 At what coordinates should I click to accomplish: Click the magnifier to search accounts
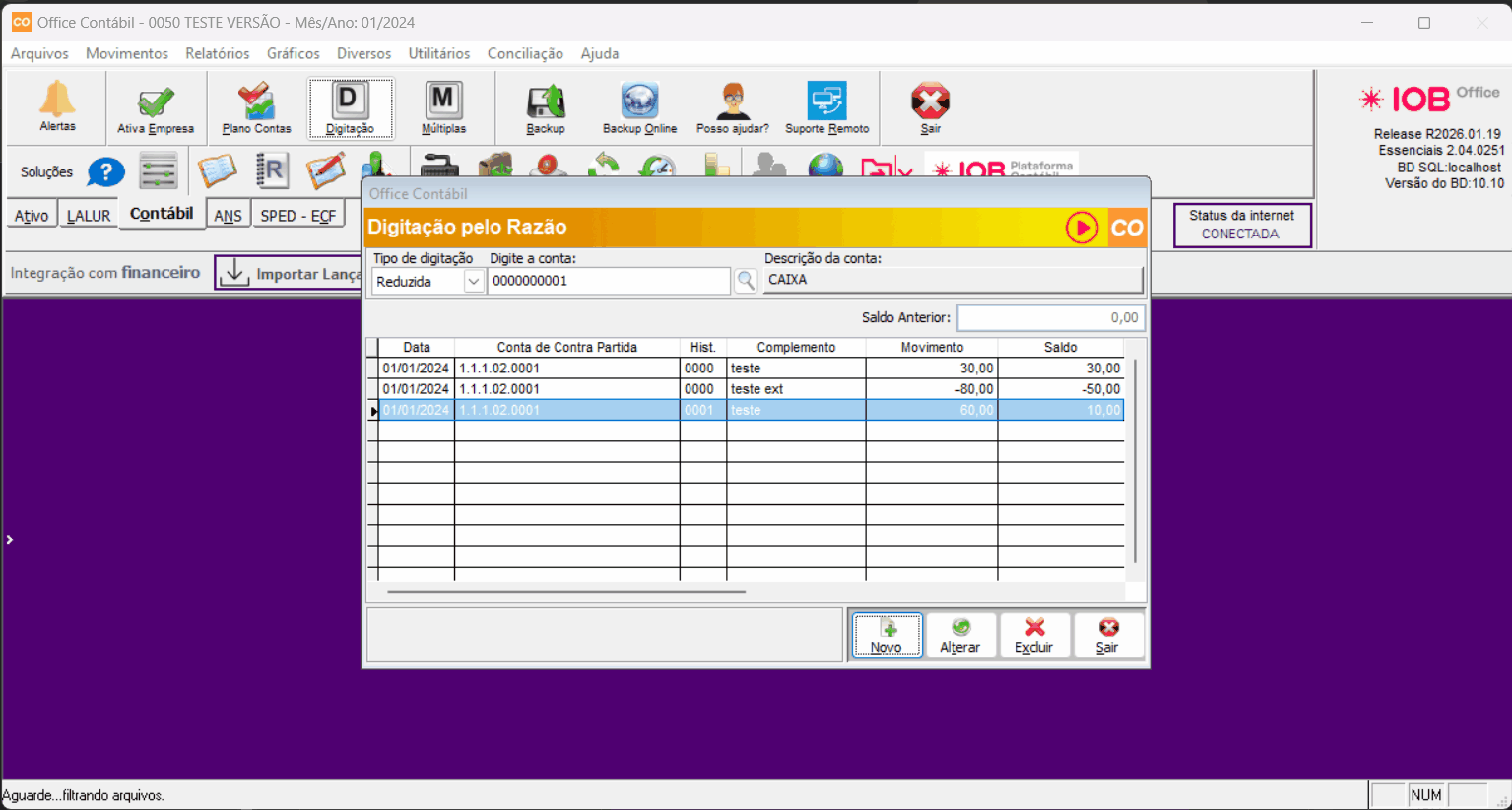click(746, 281)
